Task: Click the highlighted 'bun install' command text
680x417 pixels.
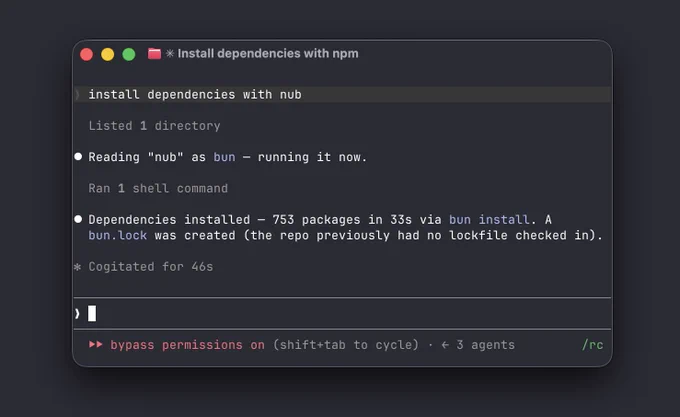Action: 489,219
